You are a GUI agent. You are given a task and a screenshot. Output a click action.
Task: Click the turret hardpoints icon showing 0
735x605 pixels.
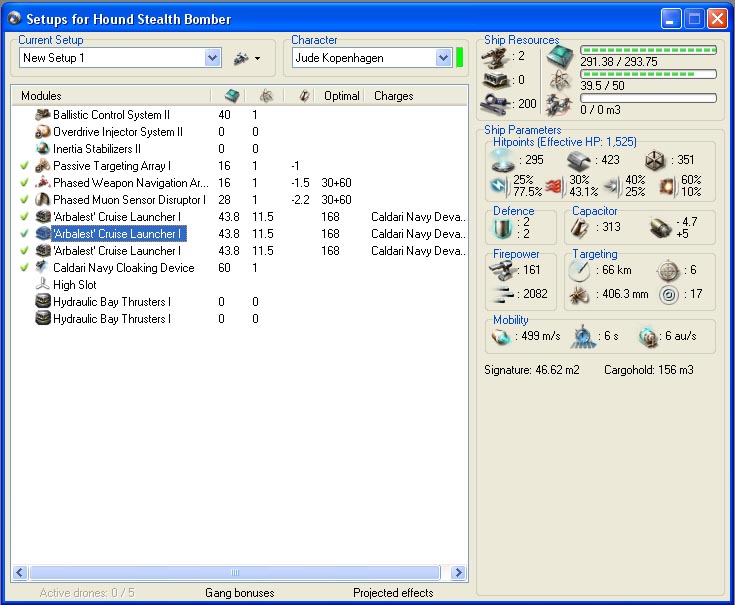tap(496, 80)
